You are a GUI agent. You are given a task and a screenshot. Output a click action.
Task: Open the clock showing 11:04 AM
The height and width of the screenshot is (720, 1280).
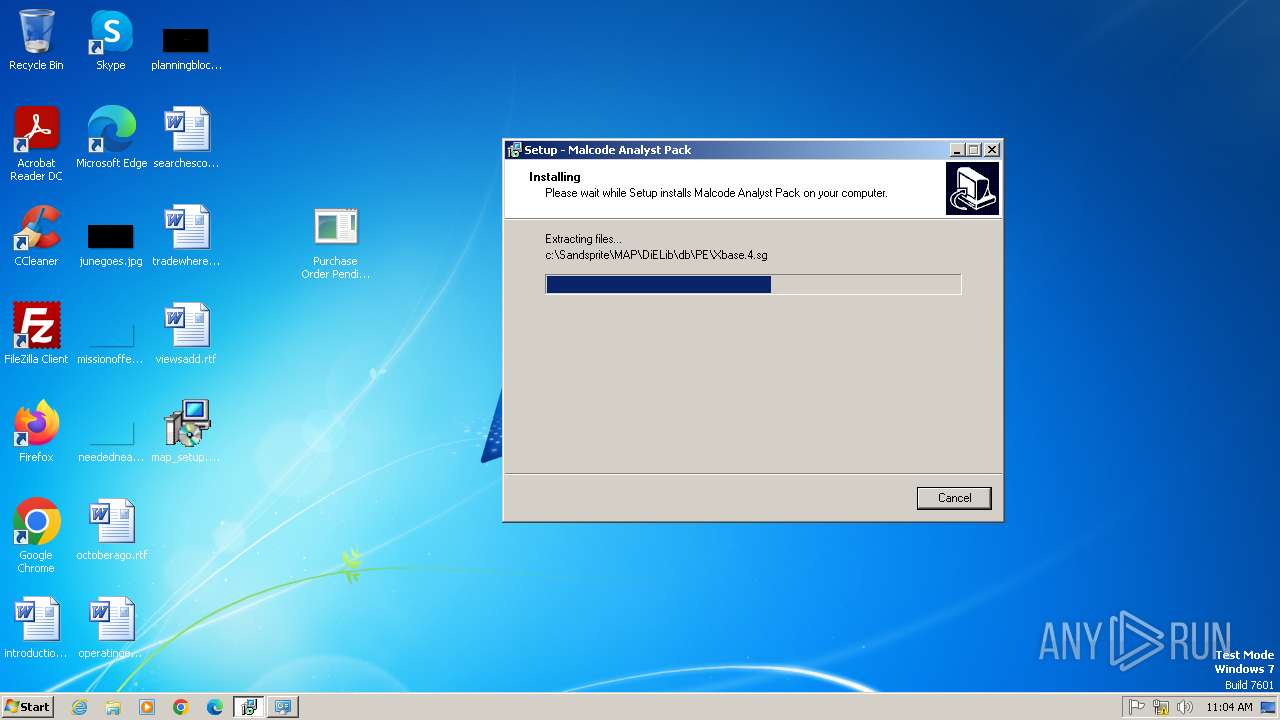point(1229,707)
